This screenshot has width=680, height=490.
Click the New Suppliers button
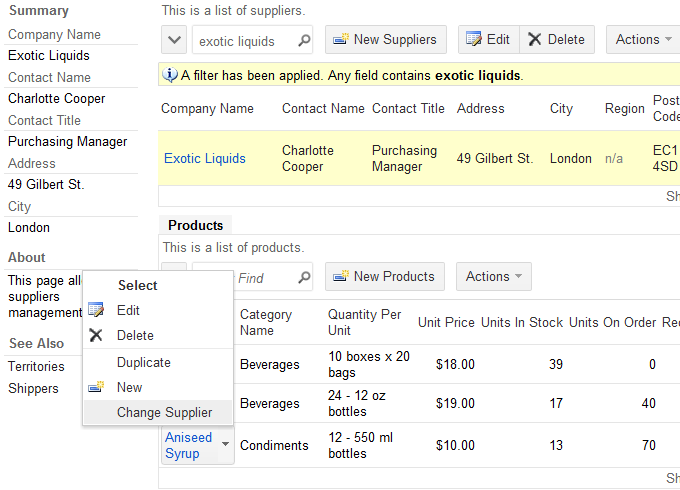coord(386,39)
